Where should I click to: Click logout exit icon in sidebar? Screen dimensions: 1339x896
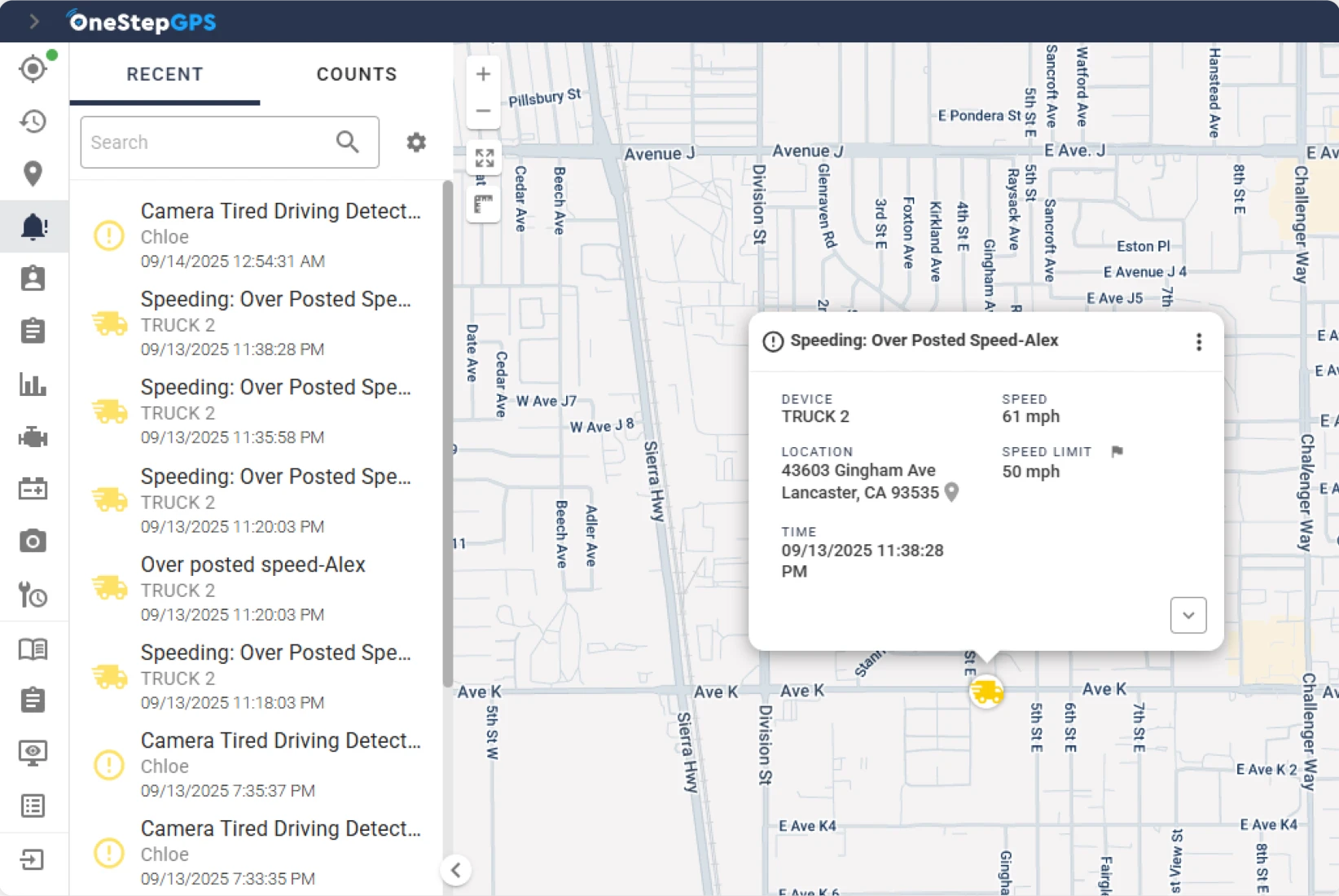tap(33, 860)
